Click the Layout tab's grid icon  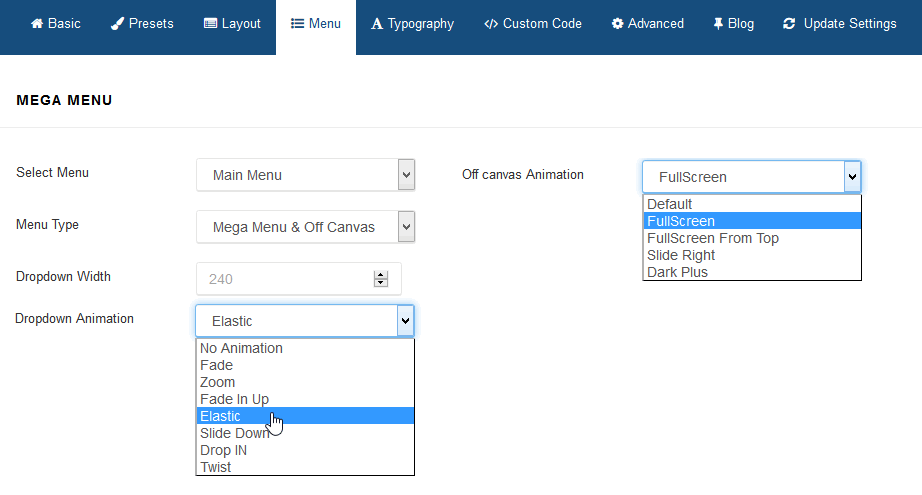[x=210, y=24]
